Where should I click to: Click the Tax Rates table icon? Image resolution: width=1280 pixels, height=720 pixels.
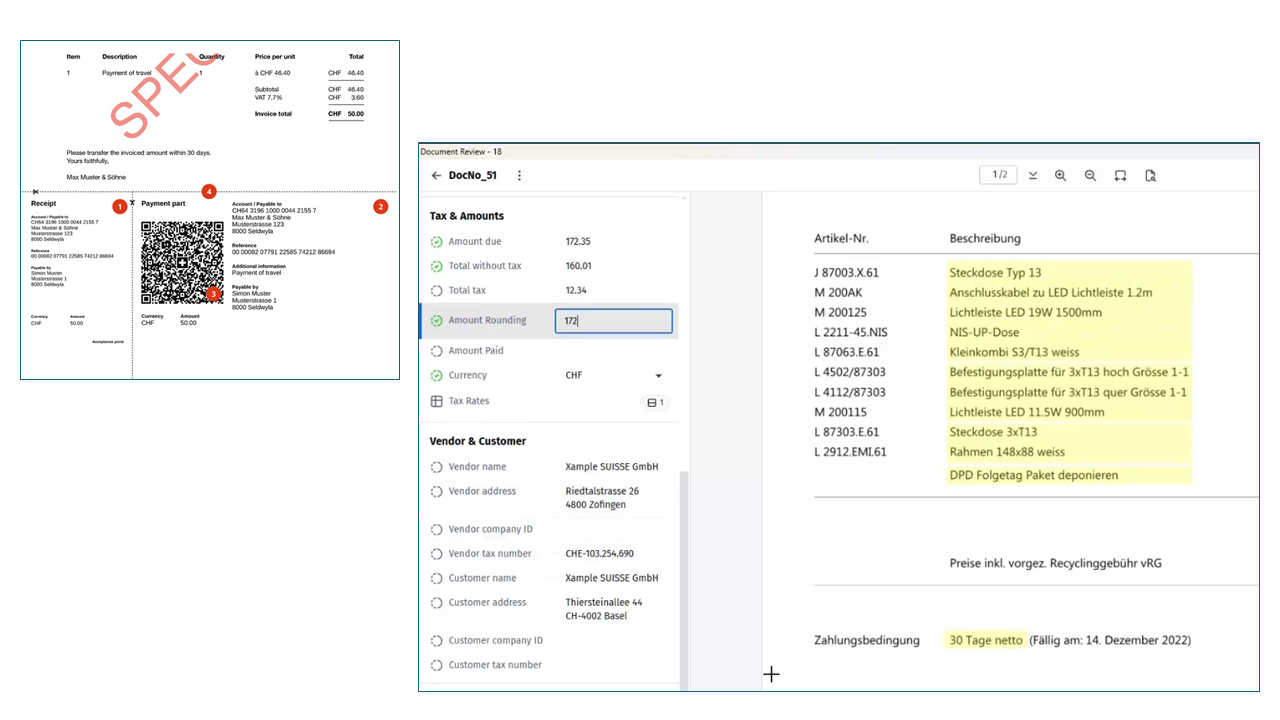pyautogui.click(x=436, y=401)
